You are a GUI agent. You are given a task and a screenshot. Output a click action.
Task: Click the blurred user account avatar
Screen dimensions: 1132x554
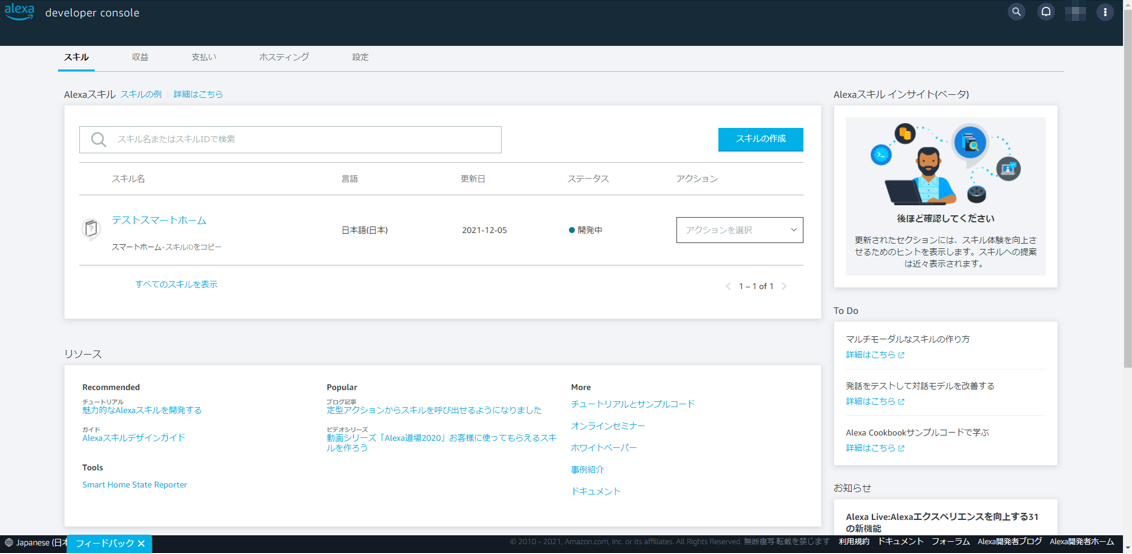1076,12
